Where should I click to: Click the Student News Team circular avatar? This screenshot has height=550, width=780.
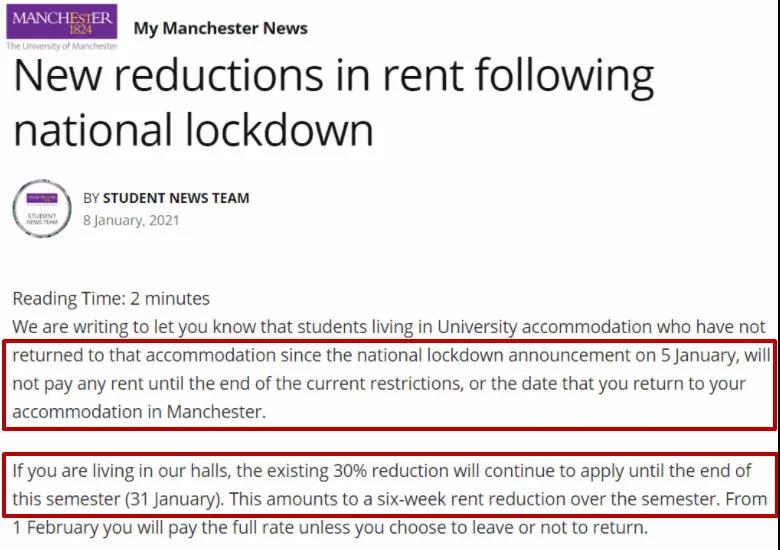pos(42,209)
